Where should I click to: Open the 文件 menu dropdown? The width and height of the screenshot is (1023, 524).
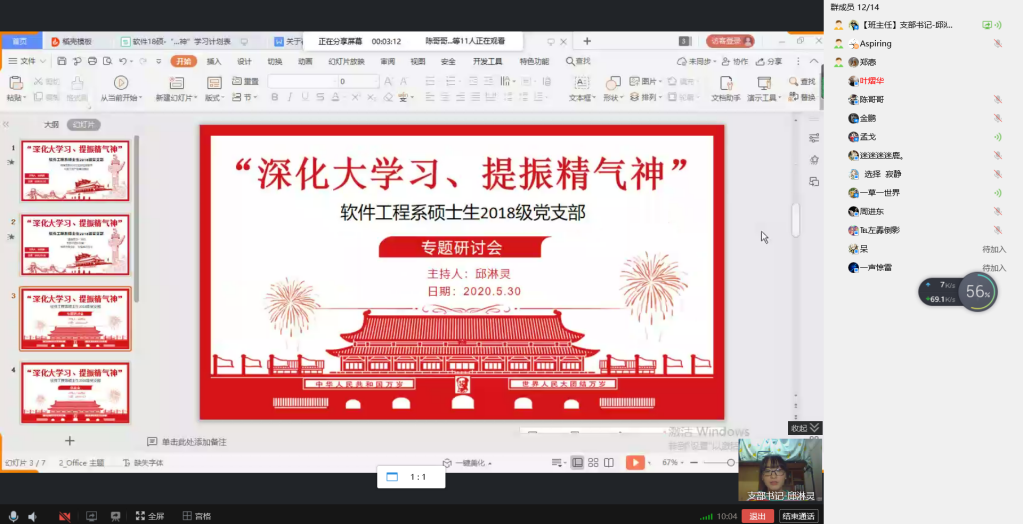30,61
